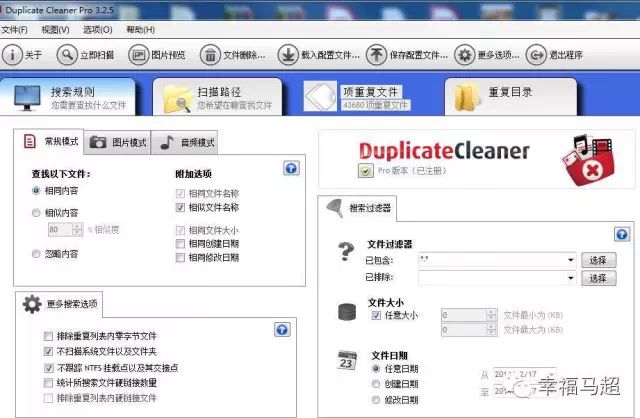Open the 从 start date picker
This screenshot has height=418, width=640.
524,374
